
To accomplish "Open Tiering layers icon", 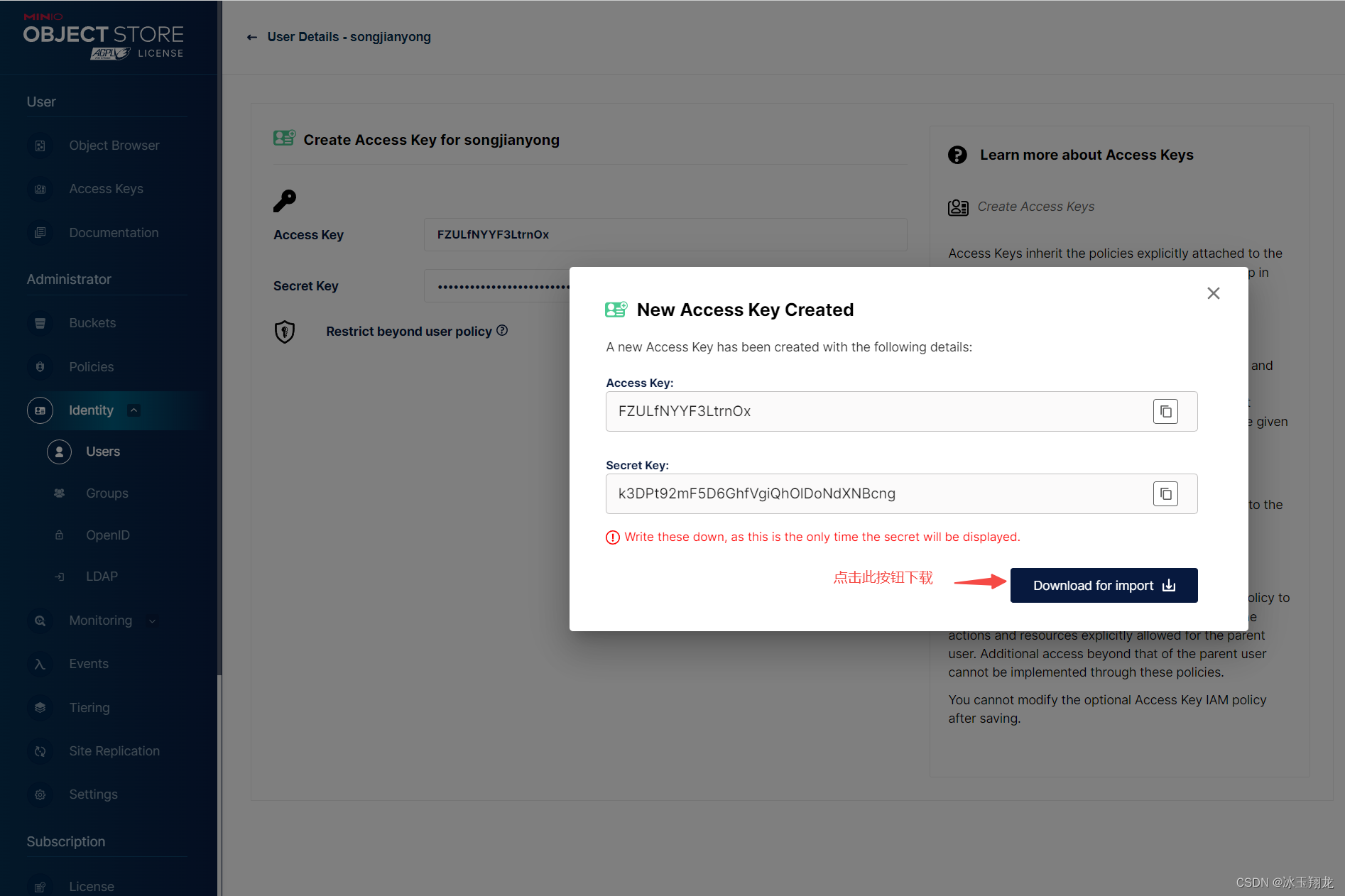I will pyautogui.click(x=40, y=708).
